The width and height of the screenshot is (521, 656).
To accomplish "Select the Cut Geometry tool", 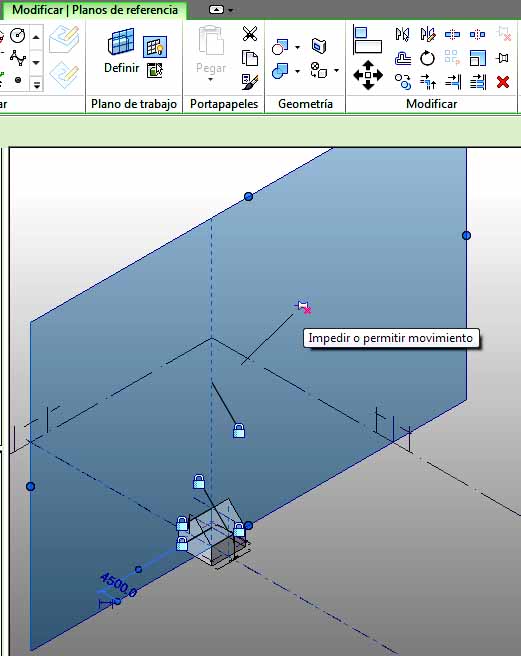I will point(280,46).
